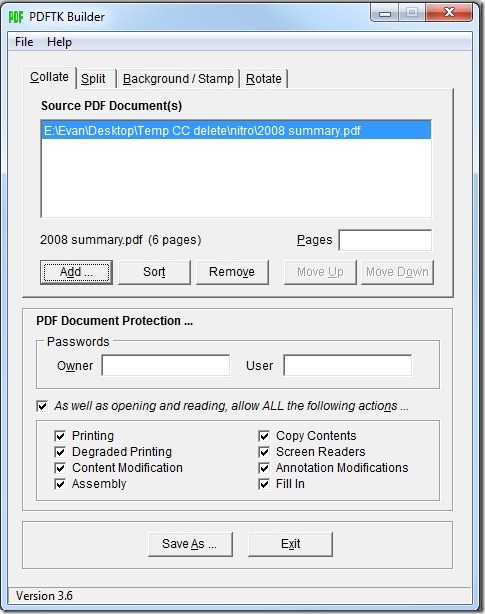Click the 2008 summary.pdf (6 pages) label
Image resolution: width=485 pixels, height=614 pixels.
coord(121,240)
